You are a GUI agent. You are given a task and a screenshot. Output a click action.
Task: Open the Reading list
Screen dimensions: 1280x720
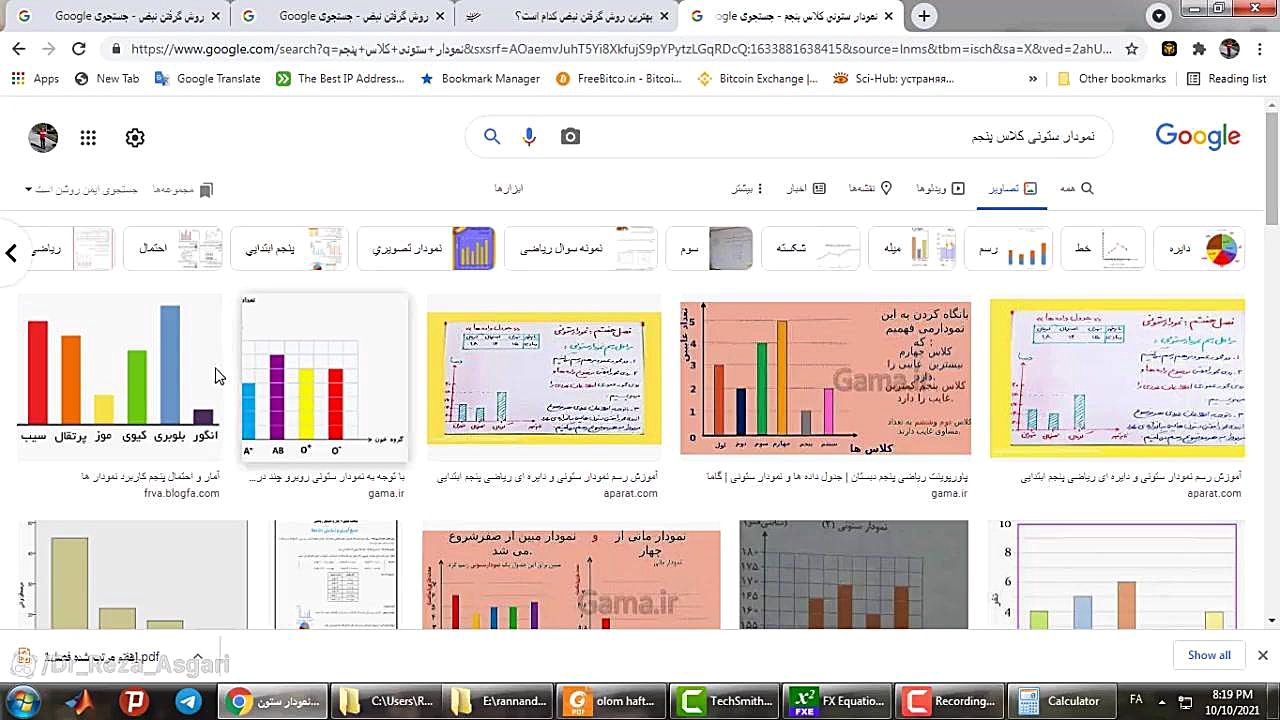click(1227, 78)
